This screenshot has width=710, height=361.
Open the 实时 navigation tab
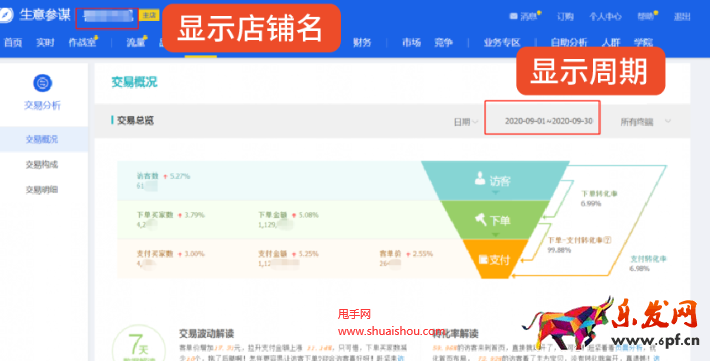pyautogui.click(x=45, y=43)
